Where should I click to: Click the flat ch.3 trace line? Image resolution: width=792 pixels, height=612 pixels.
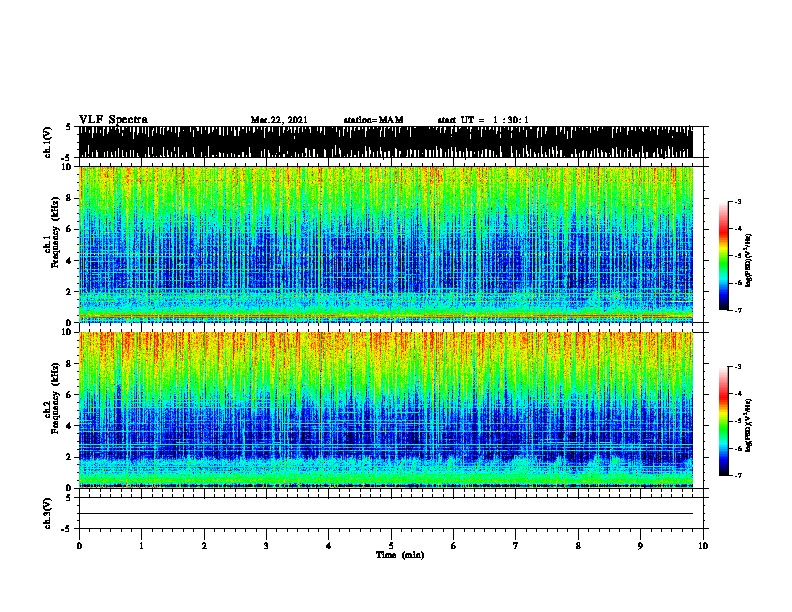pyautogui.click(x=386, y=514)
